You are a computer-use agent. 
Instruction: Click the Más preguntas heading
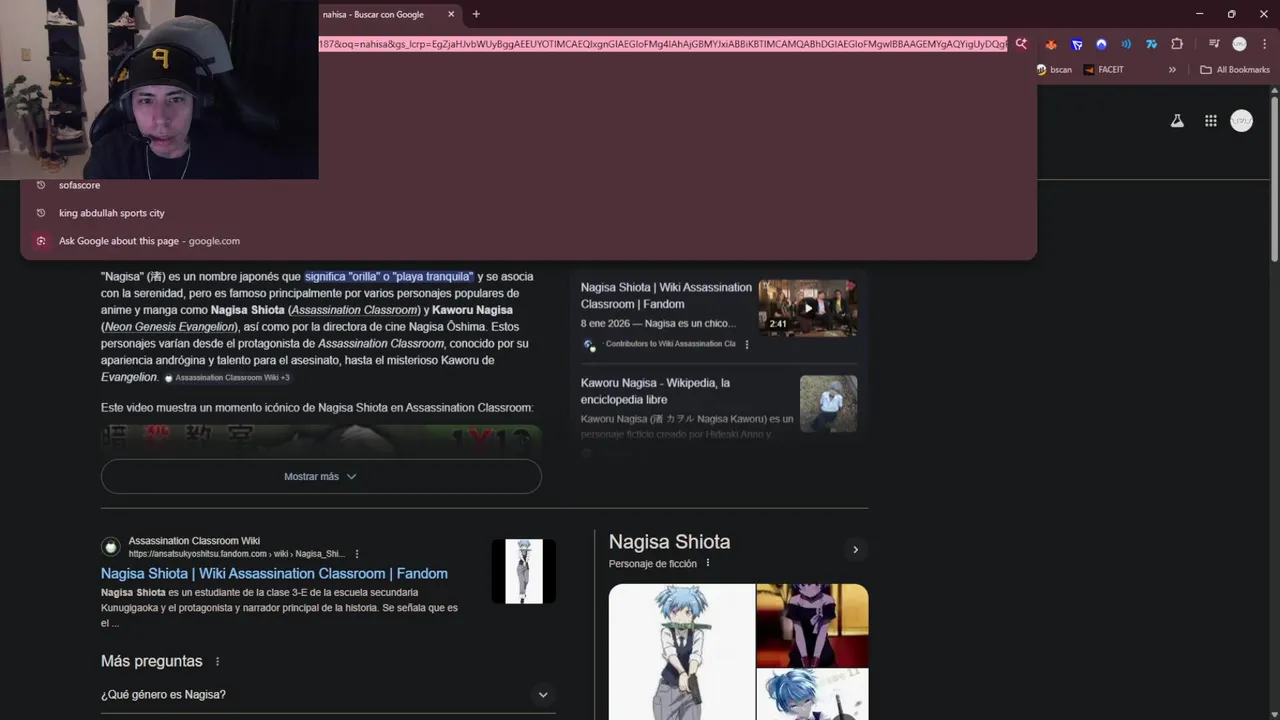(x=151, y=661)
